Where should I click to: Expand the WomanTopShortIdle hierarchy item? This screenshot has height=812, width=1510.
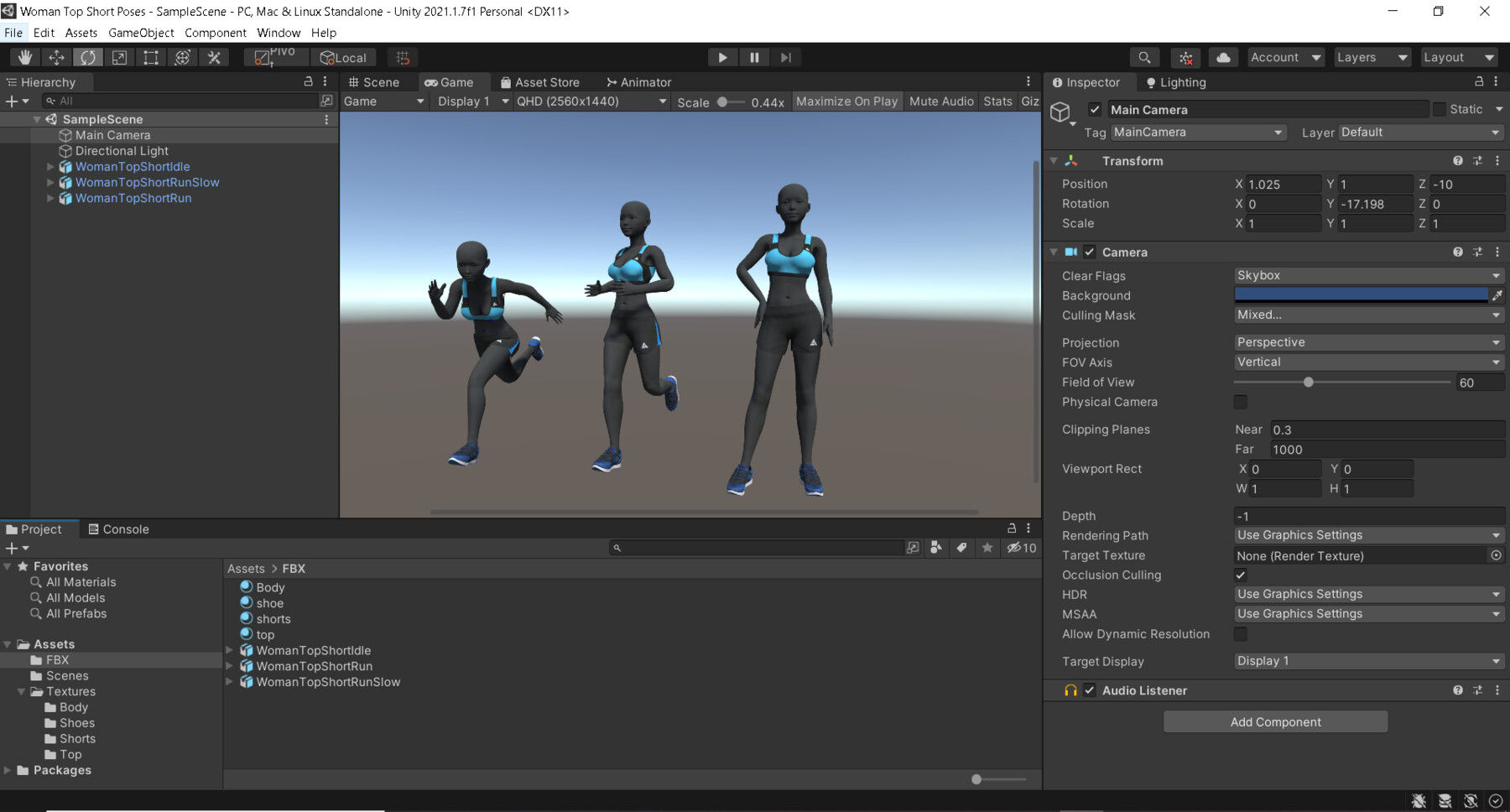click(x=50, y=166)
